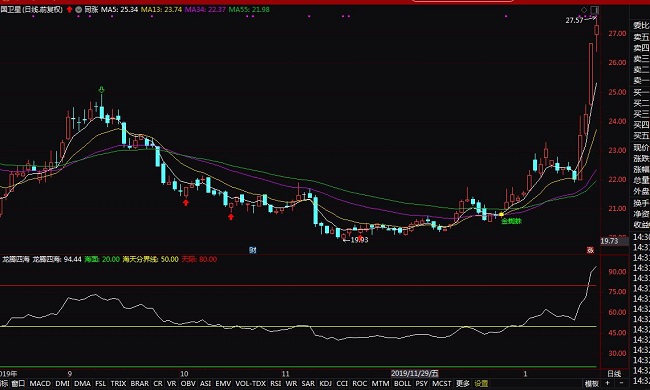650x390 pixels.
Task: Select the SAR indicator tab
Action: tap(308, 384)
